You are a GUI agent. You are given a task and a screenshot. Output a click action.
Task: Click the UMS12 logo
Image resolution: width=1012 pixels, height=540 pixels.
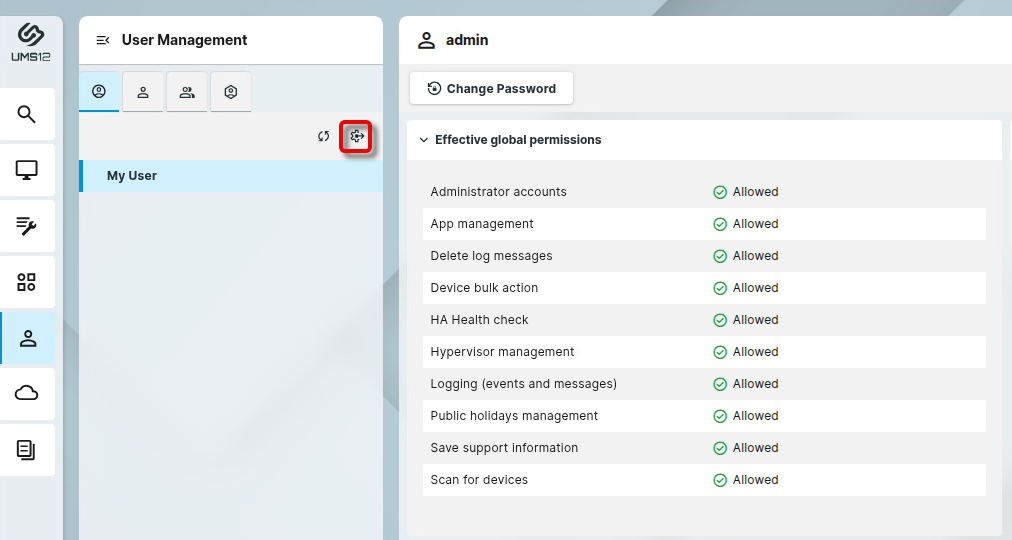tap(31, 42)
